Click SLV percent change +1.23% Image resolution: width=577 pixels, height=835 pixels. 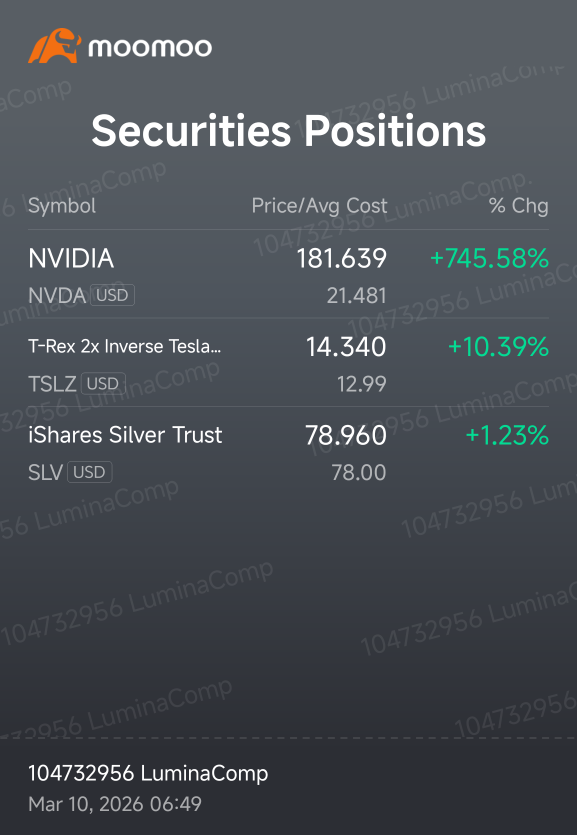coord(507,435)
